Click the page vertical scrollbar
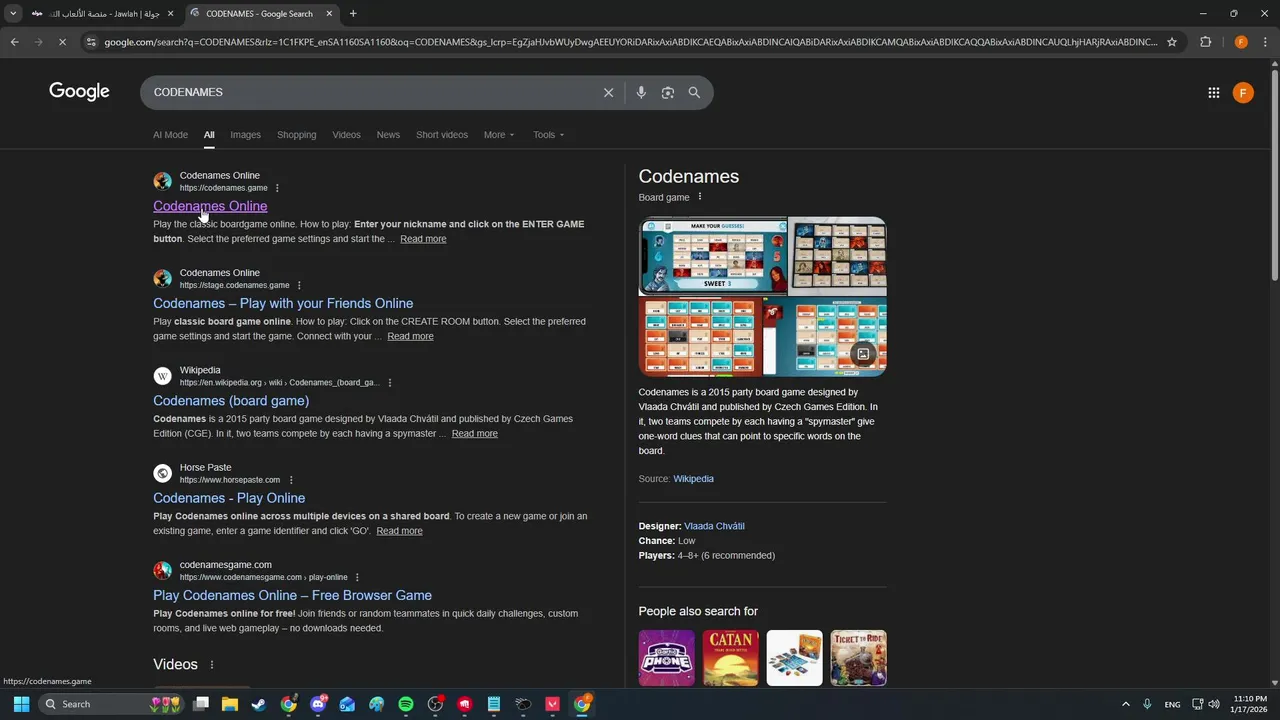The height and width of the screenshot is (720, 1280). [x=1274, y=174]
